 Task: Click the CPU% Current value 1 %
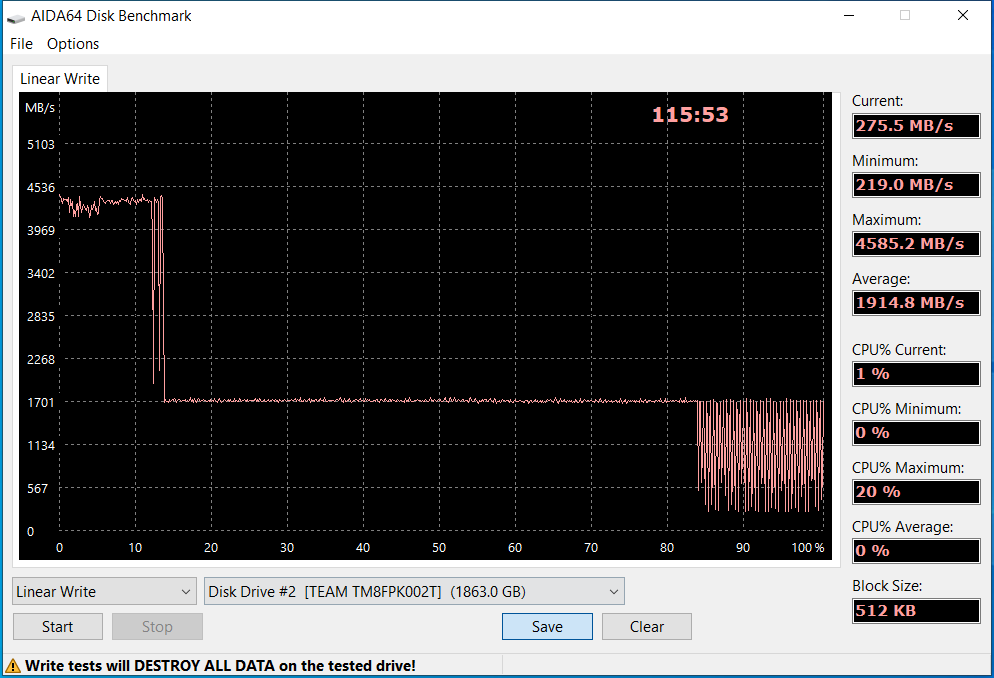point(916,374)
